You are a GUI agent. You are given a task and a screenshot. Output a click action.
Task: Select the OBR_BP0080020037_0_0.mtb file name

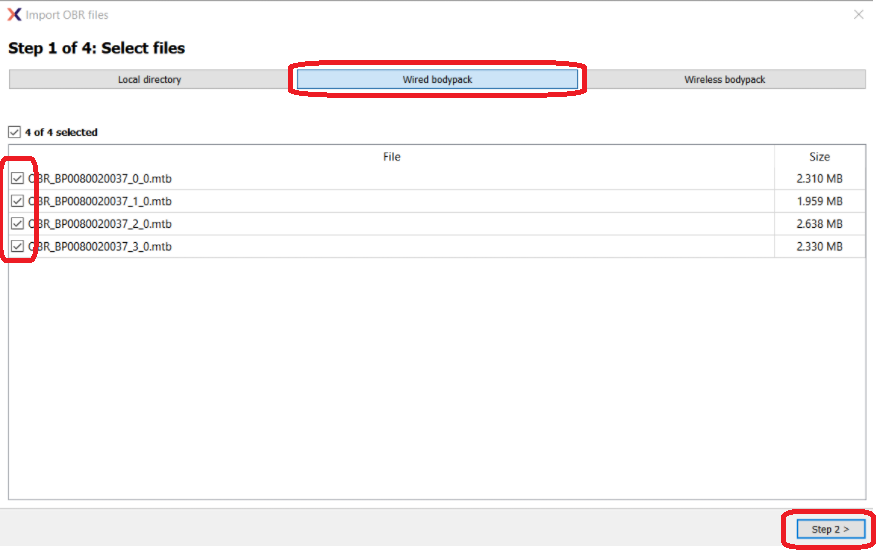point(100,178)
